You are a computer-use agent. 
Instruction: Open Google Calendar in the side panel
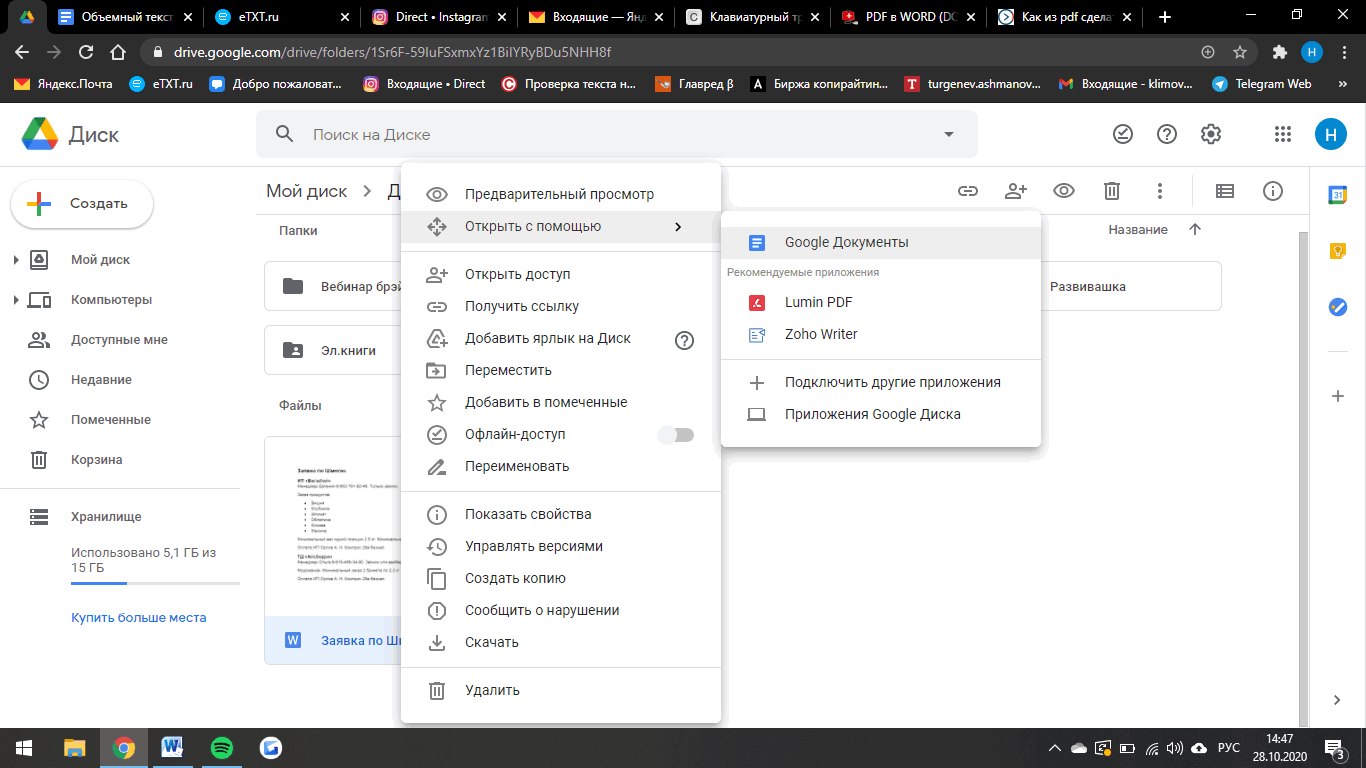[x=1337, y=195]
